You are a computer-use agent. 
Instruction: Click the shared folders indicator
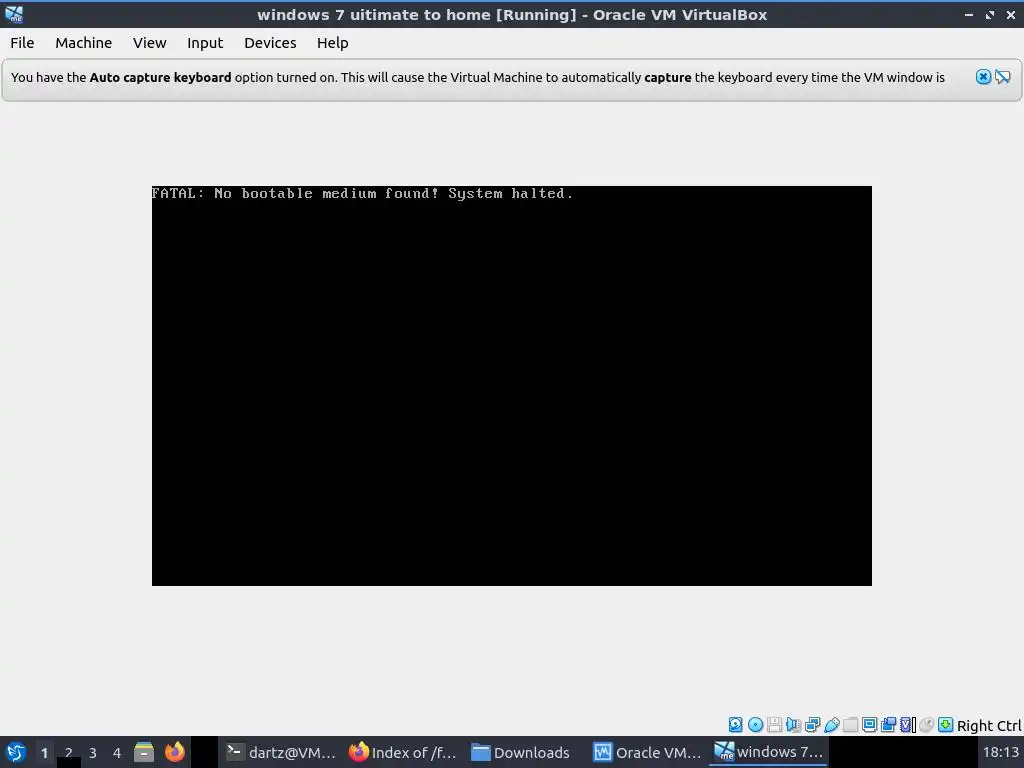pyautogui.click(x=850, y=724)
